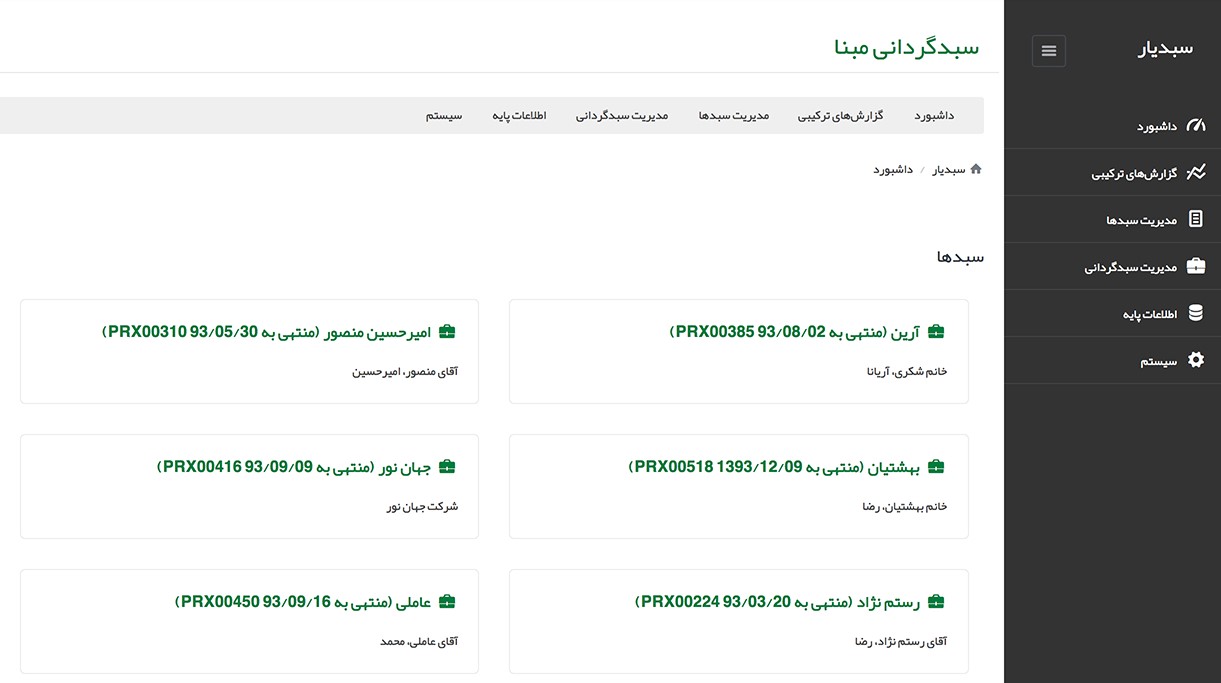Click the home icon in the breadcrumb
Screen dimensions: 1221x683
pos(976,169)
